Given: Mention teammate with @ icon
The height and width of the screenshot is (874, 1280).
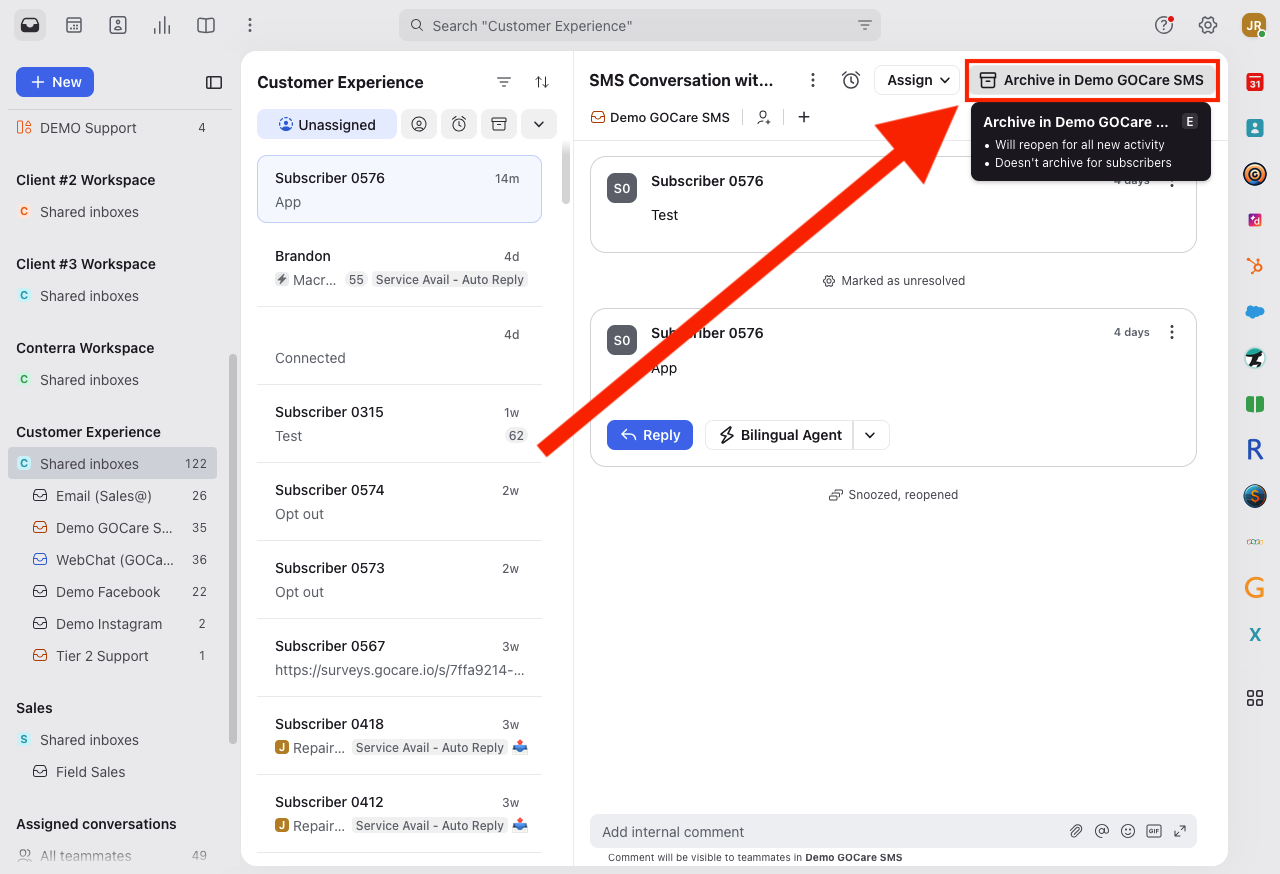Looking at the screenshot, I should tap(1102, 831).
